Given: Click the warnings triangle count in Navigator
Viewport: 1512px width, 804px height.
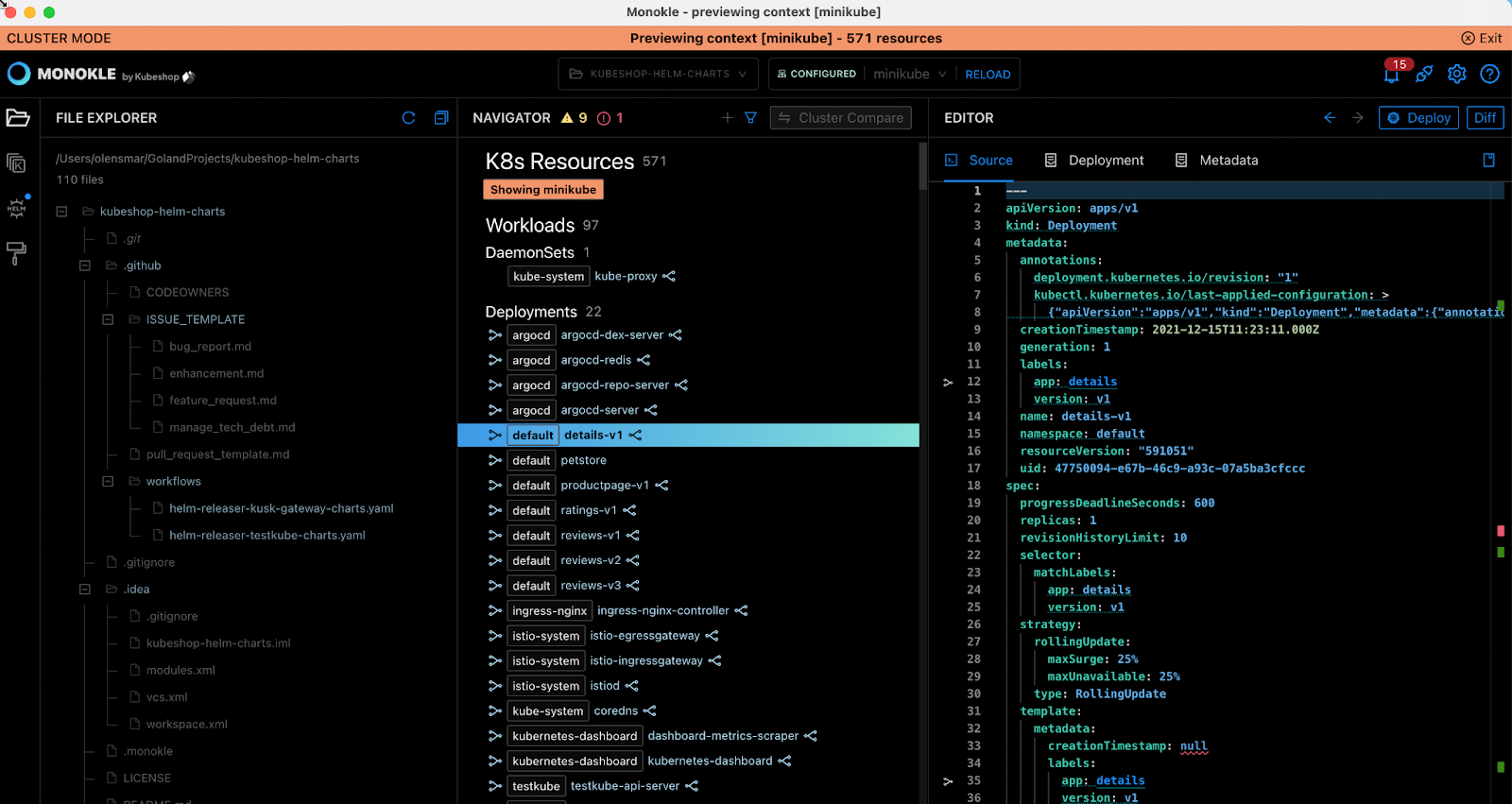Looking at the screenshot, I should (574, 118).
